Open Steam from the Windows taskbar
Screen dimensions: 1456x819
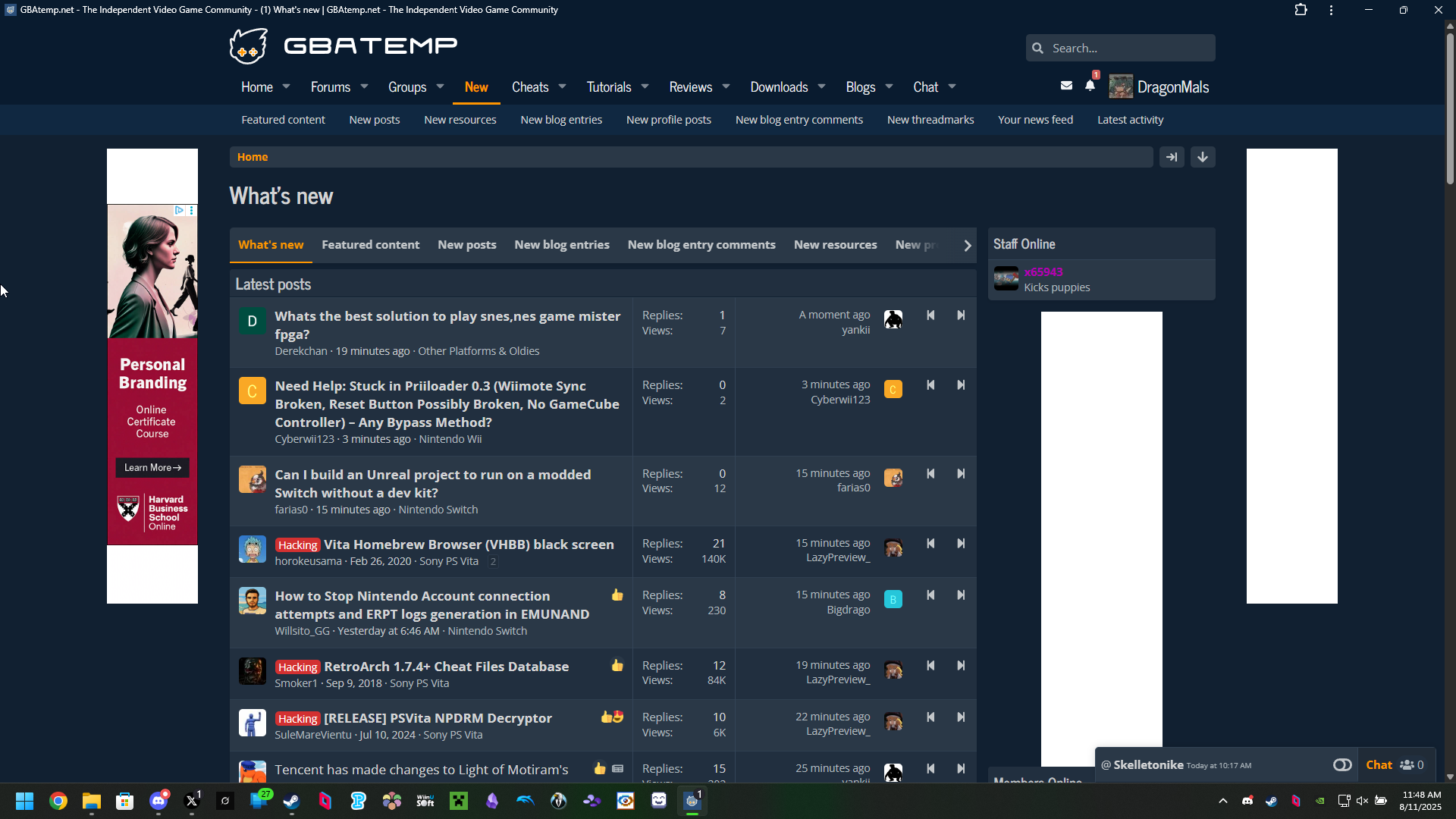click(x=292, y=801)
